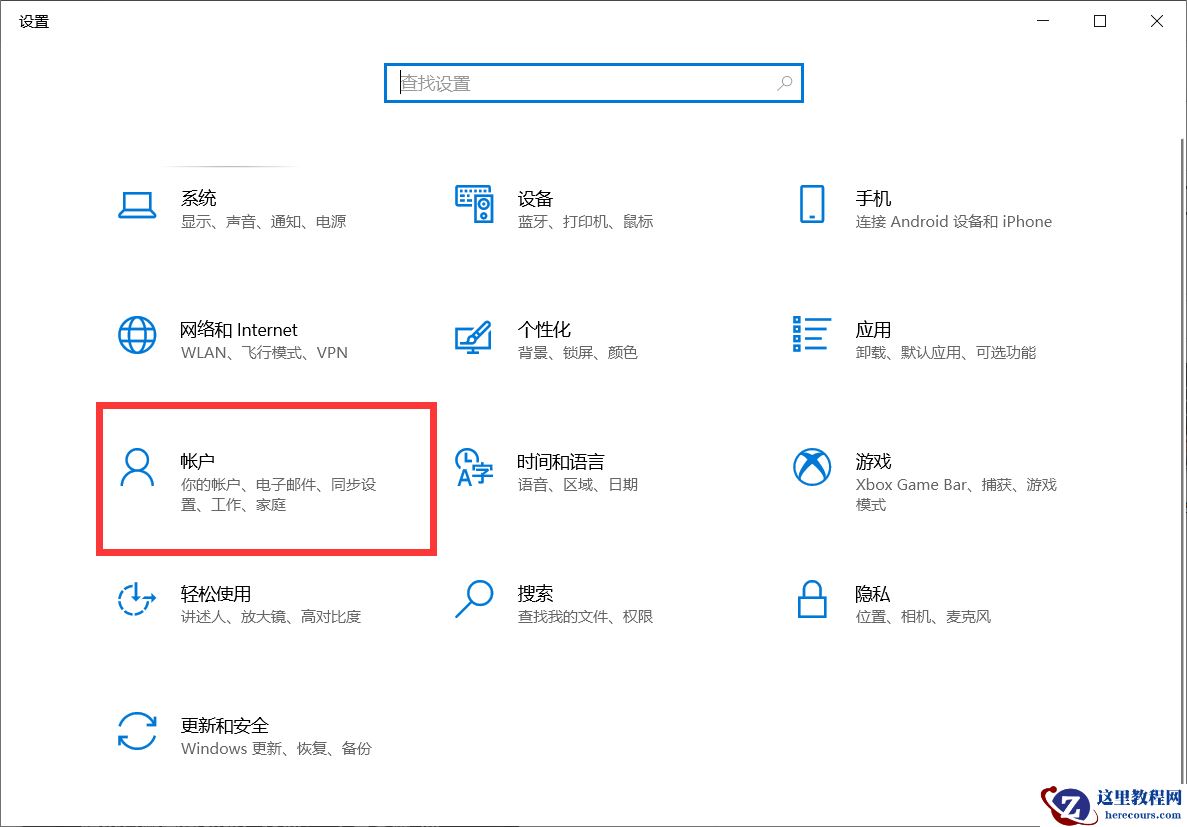Open 更新和安全 with the refresh icon
Viewport: 1187px width, 827px height.
137,731
